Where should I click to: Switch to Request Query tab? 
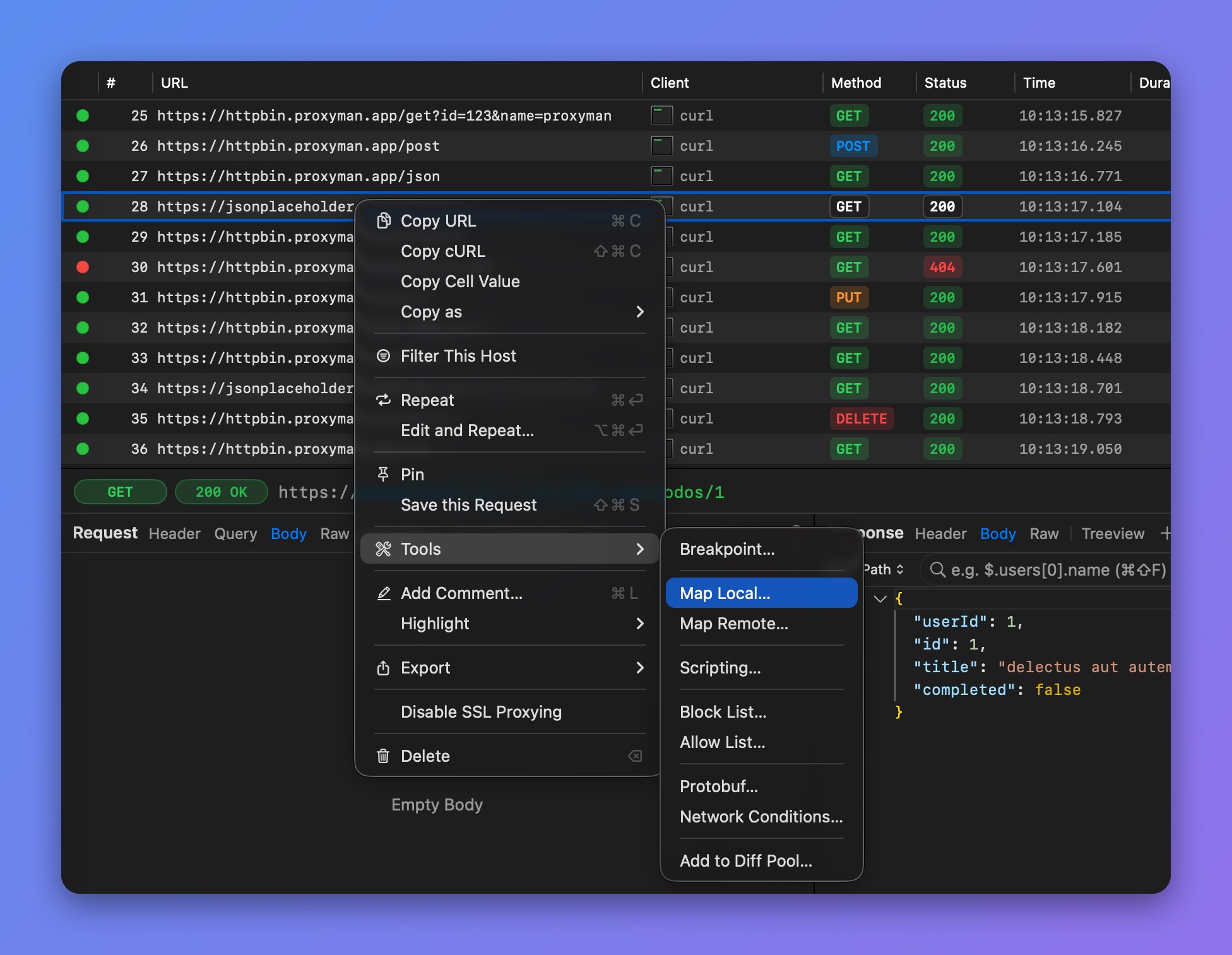point(235,534)
